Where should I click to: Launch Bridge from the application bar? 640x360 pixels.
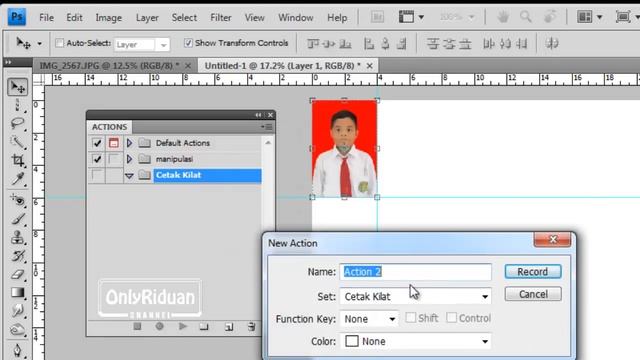377,17
